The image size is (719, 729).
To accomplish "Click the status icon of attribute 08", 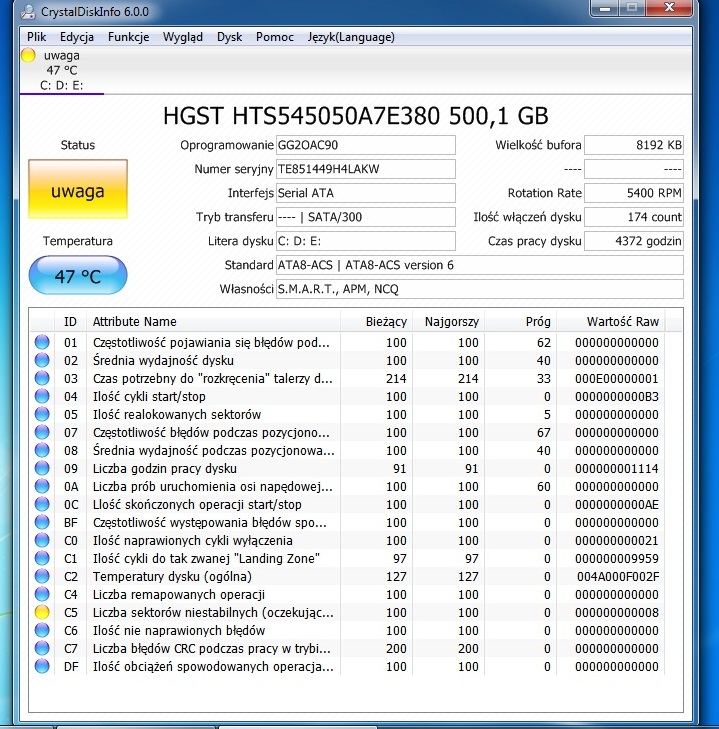I will tap(42, 451).
